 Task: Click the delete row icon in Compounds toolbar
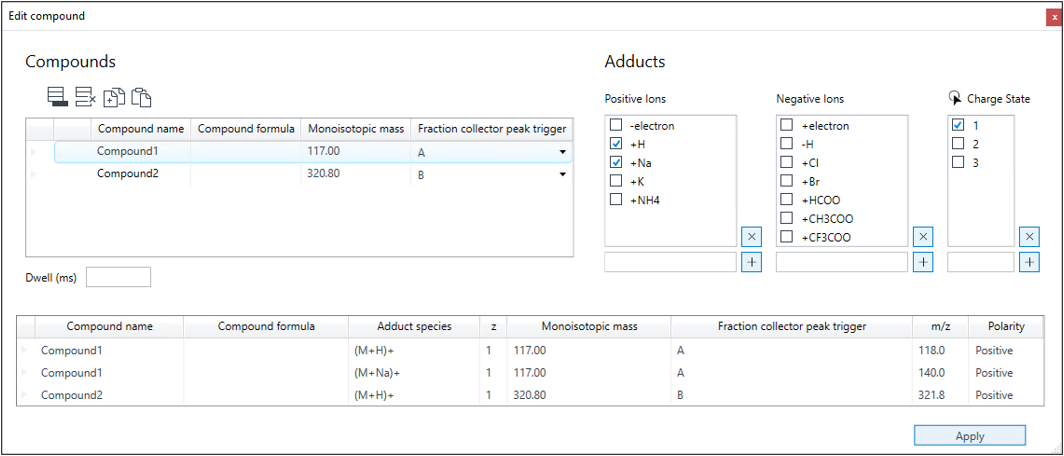click(x=86, y=97)
